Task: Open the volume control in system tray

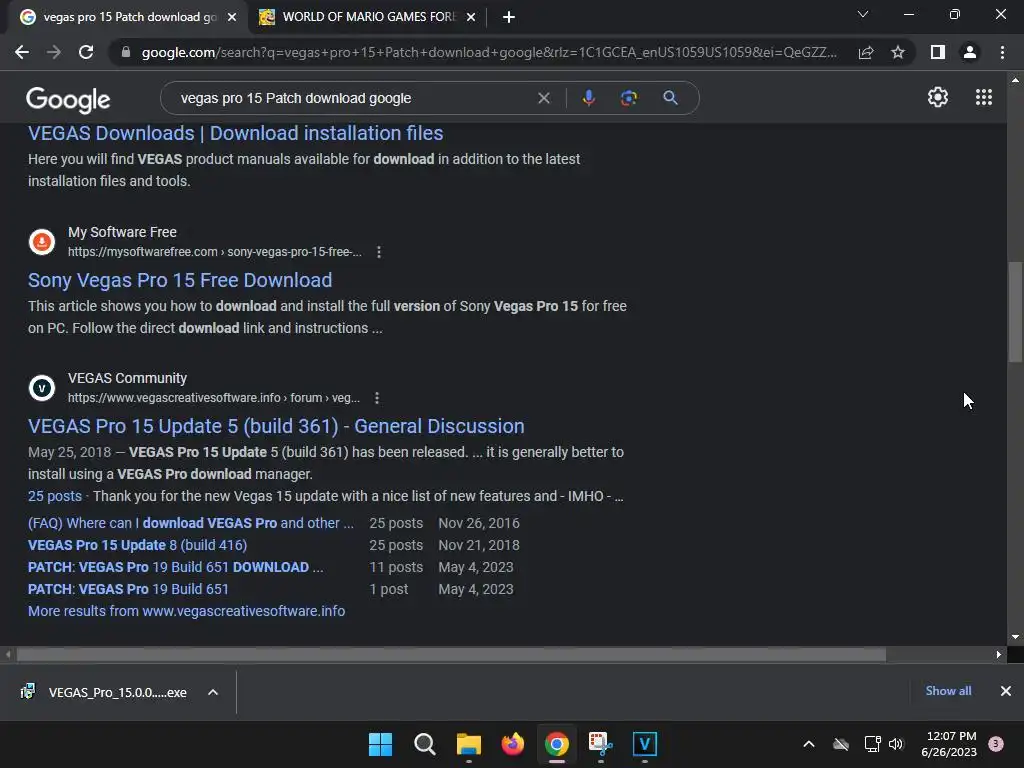Action: pos(896,744)
